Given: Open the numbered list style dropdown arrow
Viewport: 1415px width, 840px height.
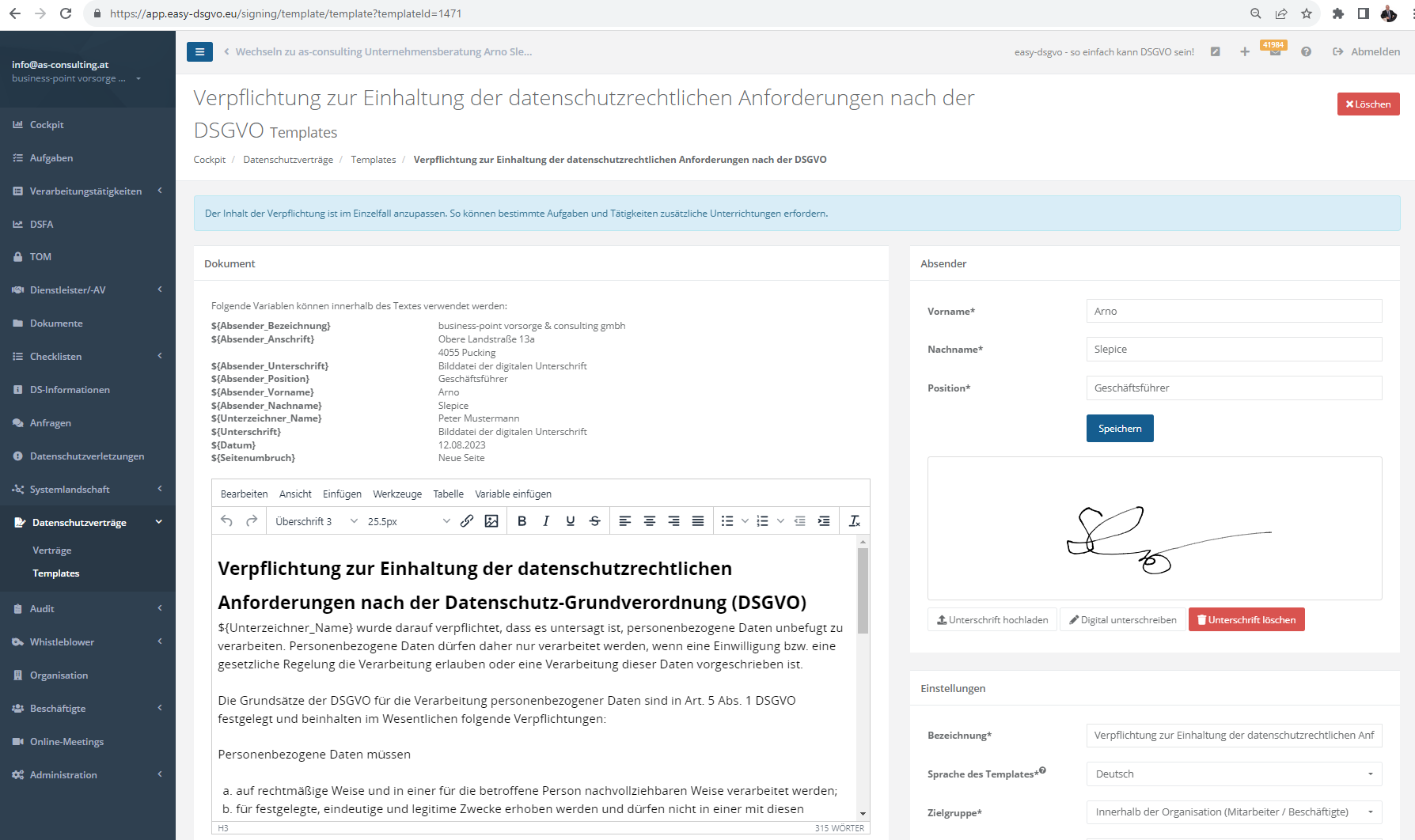Looking at the screenshot, I should click(780, 520).
